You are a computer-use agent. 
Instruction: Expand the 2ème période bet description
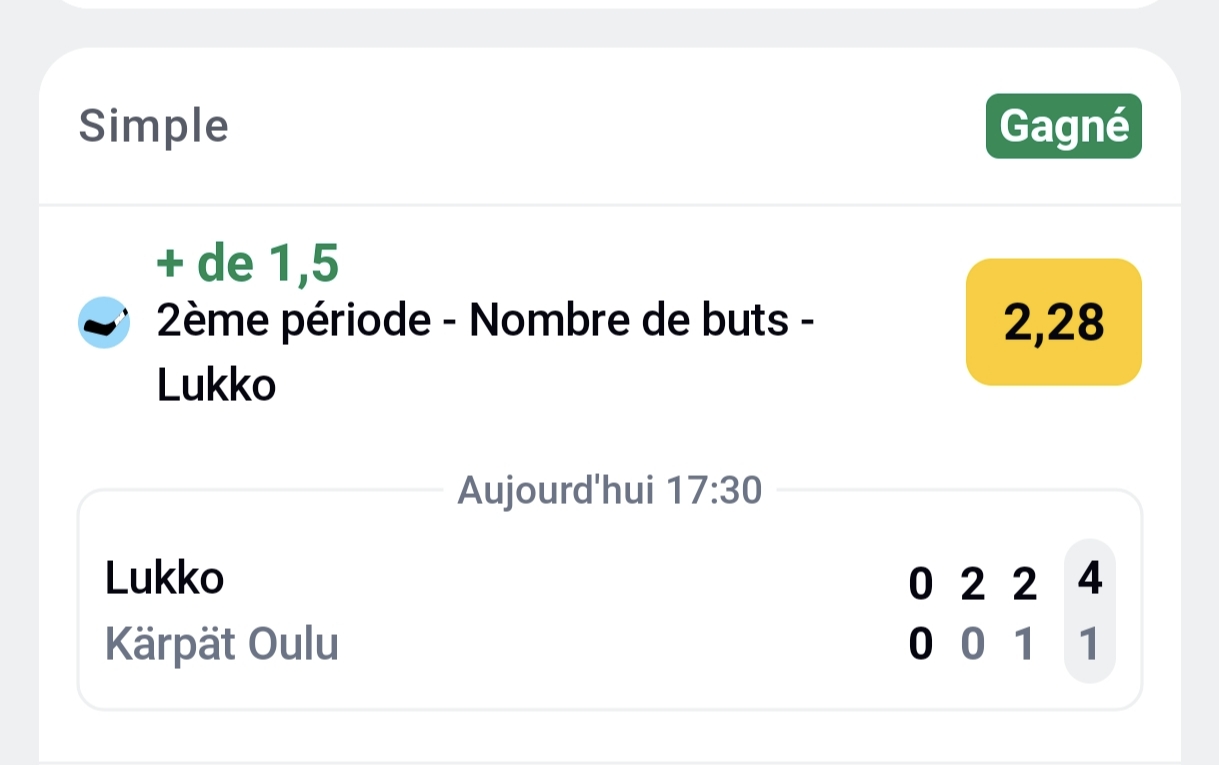[485, 320]
